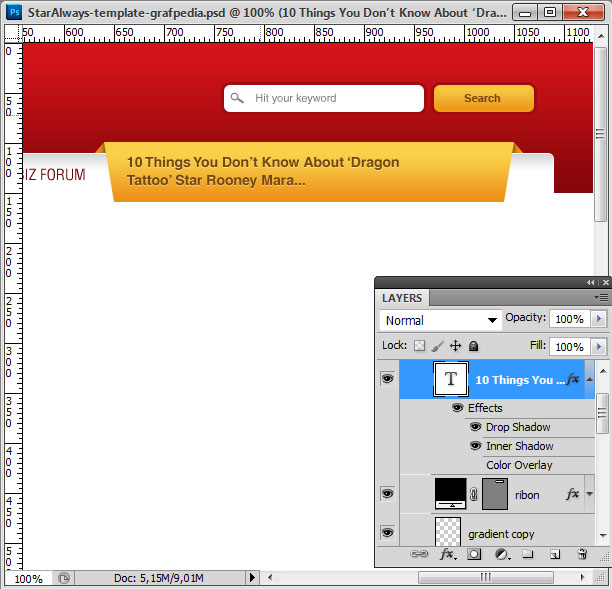Hide the gradient copy layer
This screenshot has height=589, width=612.
(388, 532)
